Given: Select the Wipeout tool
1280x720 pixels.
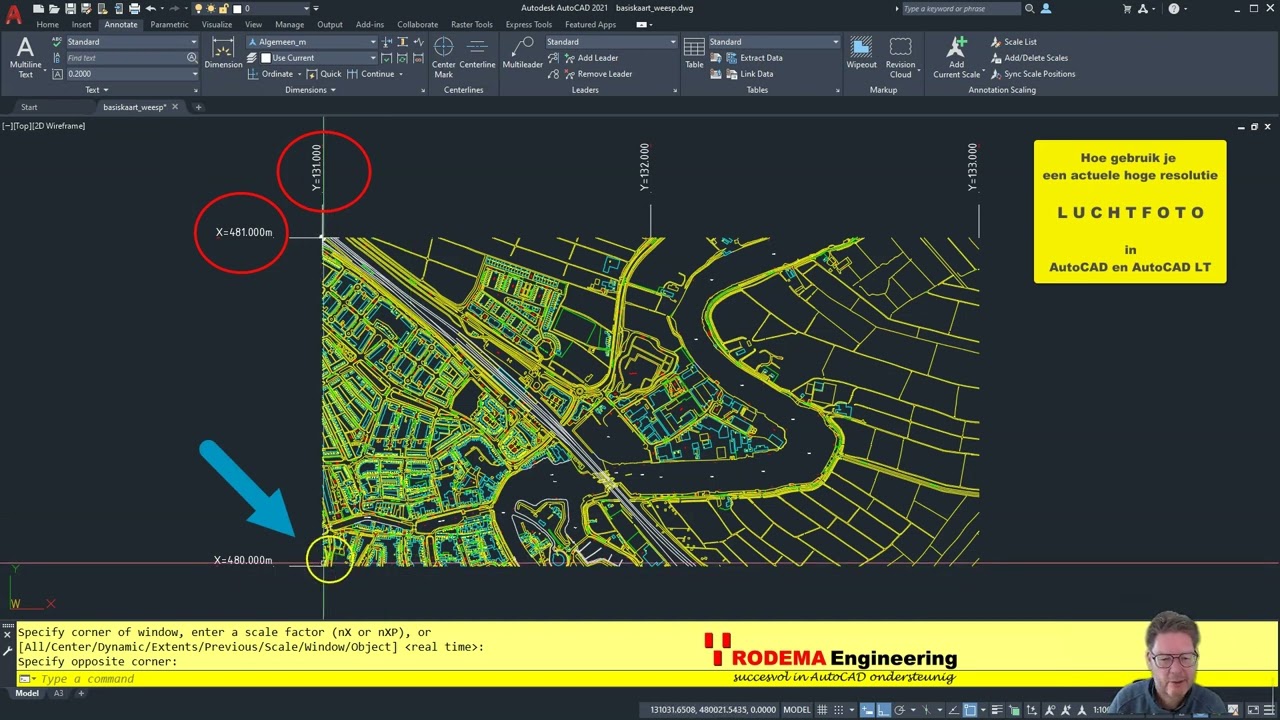Looking at the screenshot, I should point(862,54).
